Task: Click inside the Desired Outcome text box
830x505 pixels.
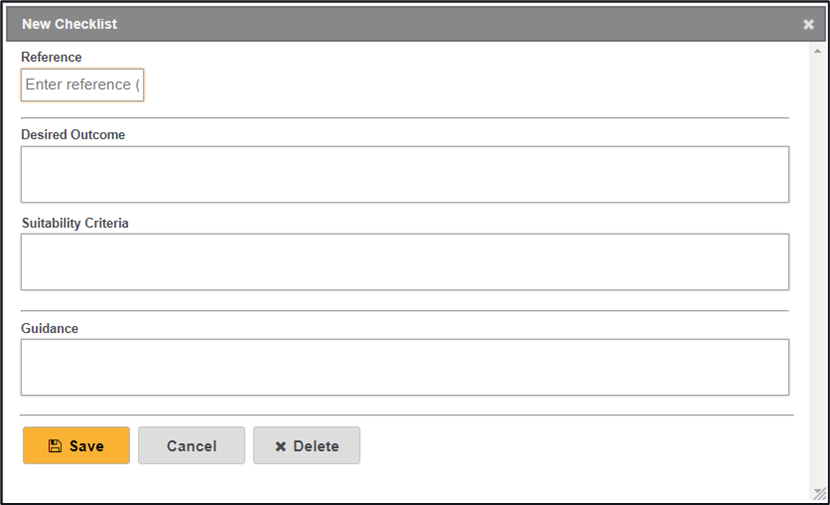Action: coord(404,174)
